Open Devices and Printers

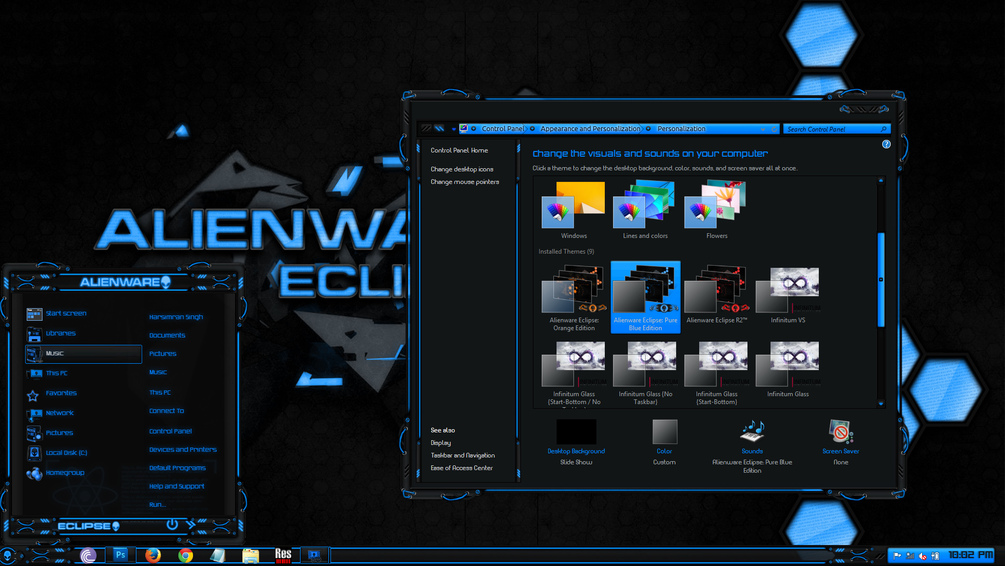(x=183, y=450)
